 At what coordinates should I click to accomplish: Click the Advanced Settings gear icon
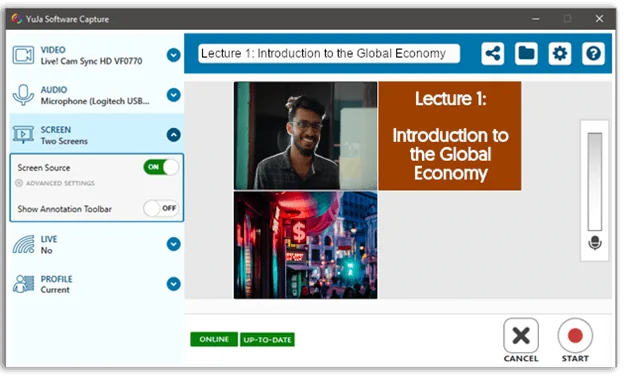click(x=19, y=184)
